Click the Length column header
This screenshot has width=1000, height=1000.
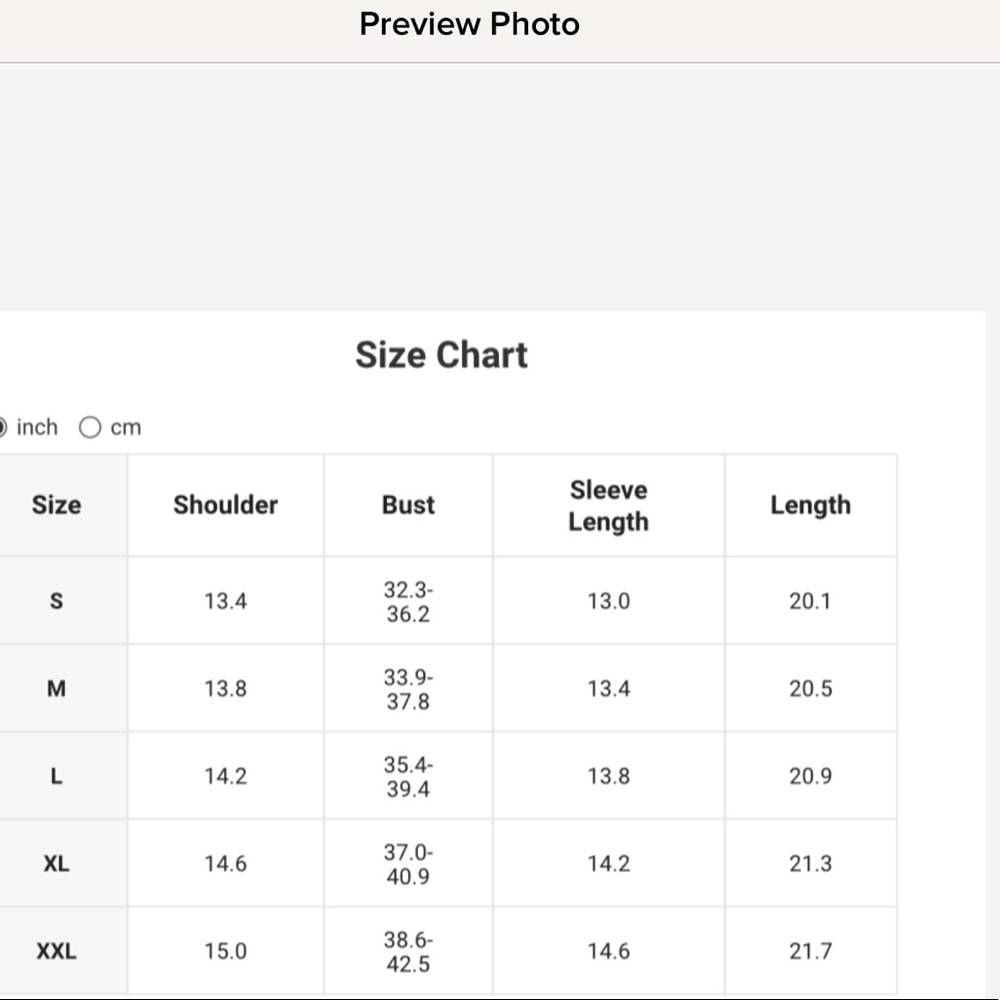tap(811, 505)
